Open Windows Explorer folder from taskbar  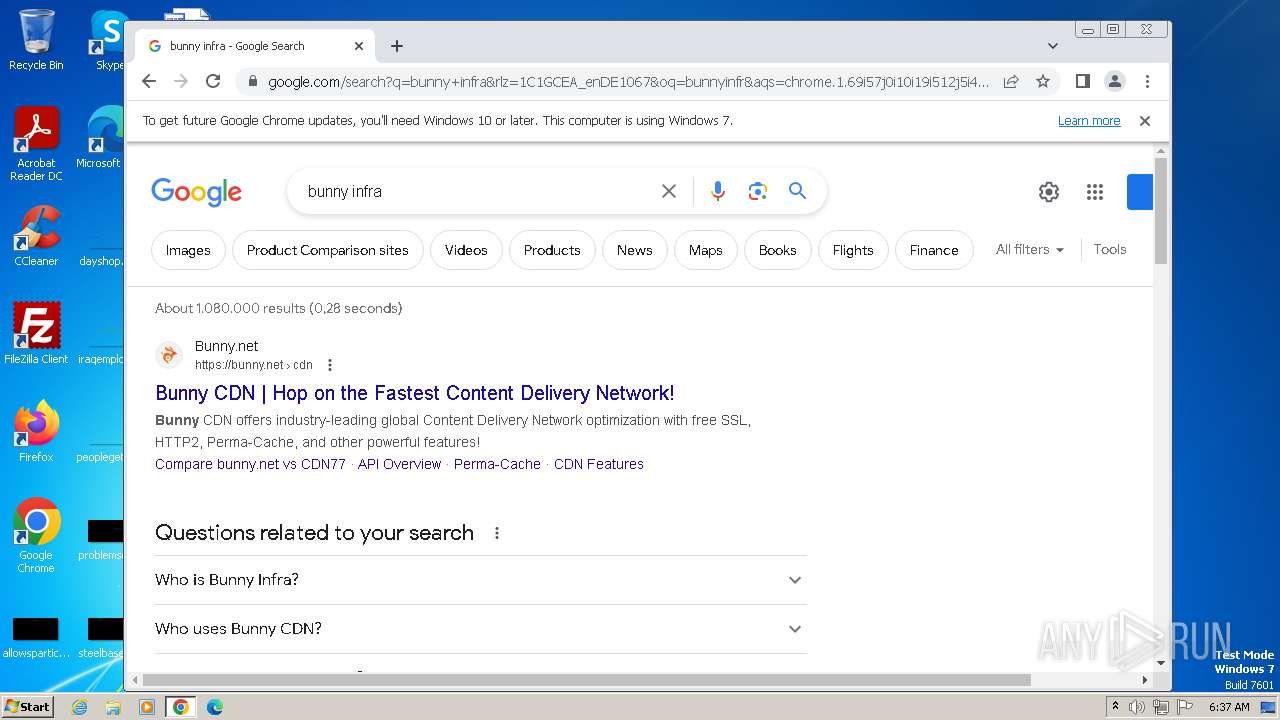[113, 707]
